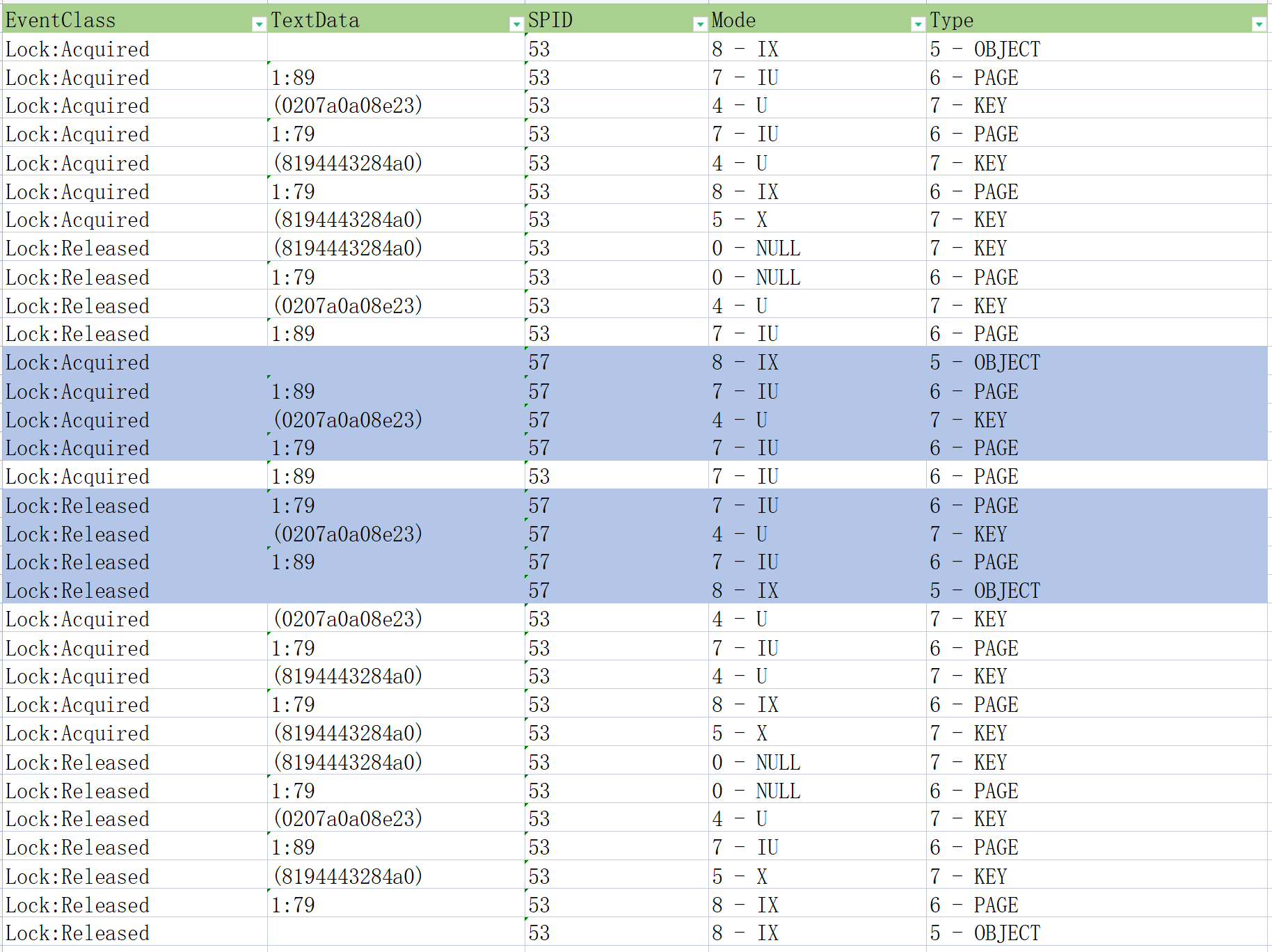The image size is (1272, 952).
Task: Click '5 - X' in the Lock:Released row
Action: pos(740,877)
